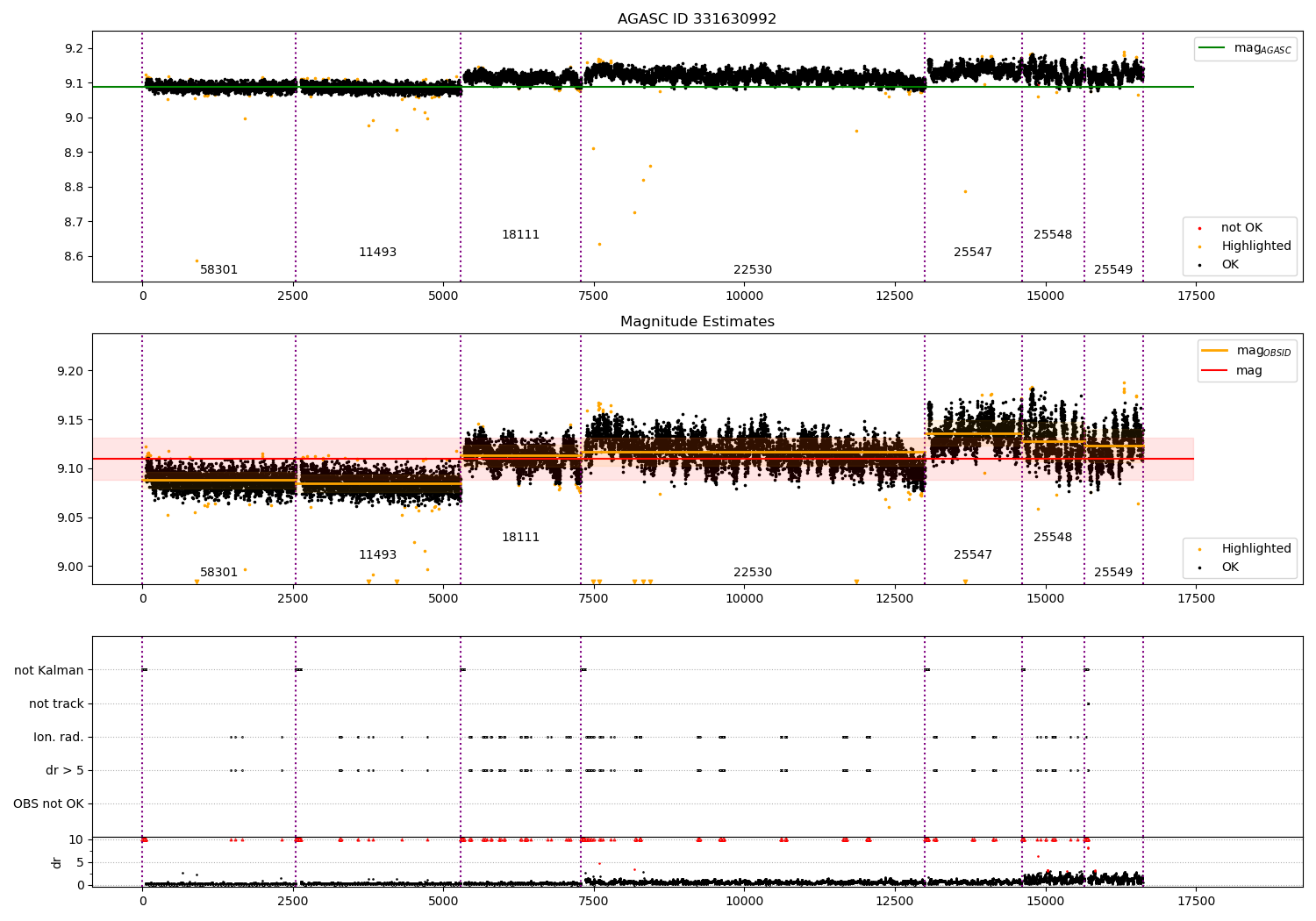Click obsid label 22530 in Magnitude Estimates plot
The height and width of the screenshot is (921, 1316).
(753, 573)
